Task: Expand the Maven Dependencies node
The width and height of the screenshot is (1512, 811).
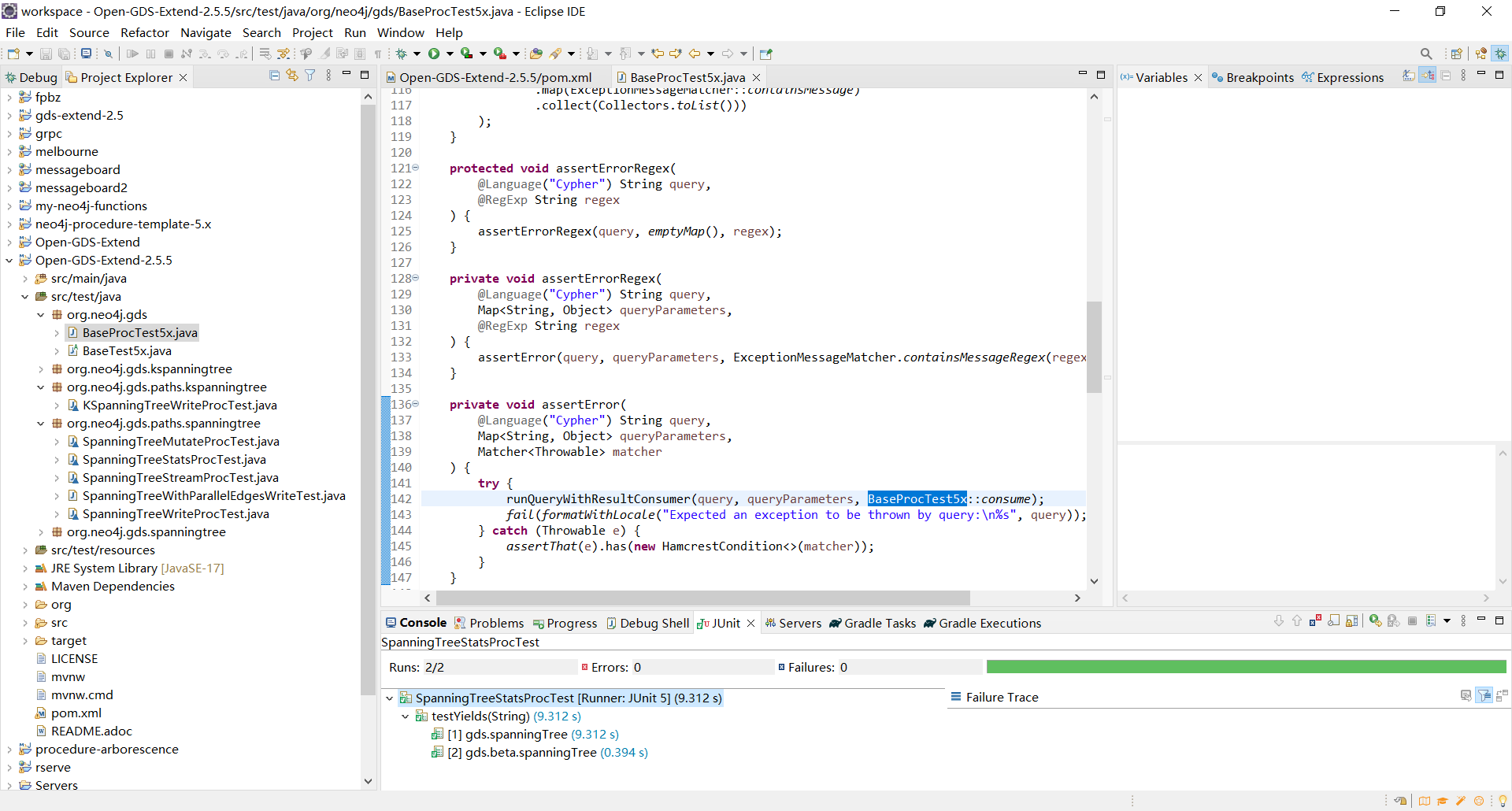Action: click(25, 587)
